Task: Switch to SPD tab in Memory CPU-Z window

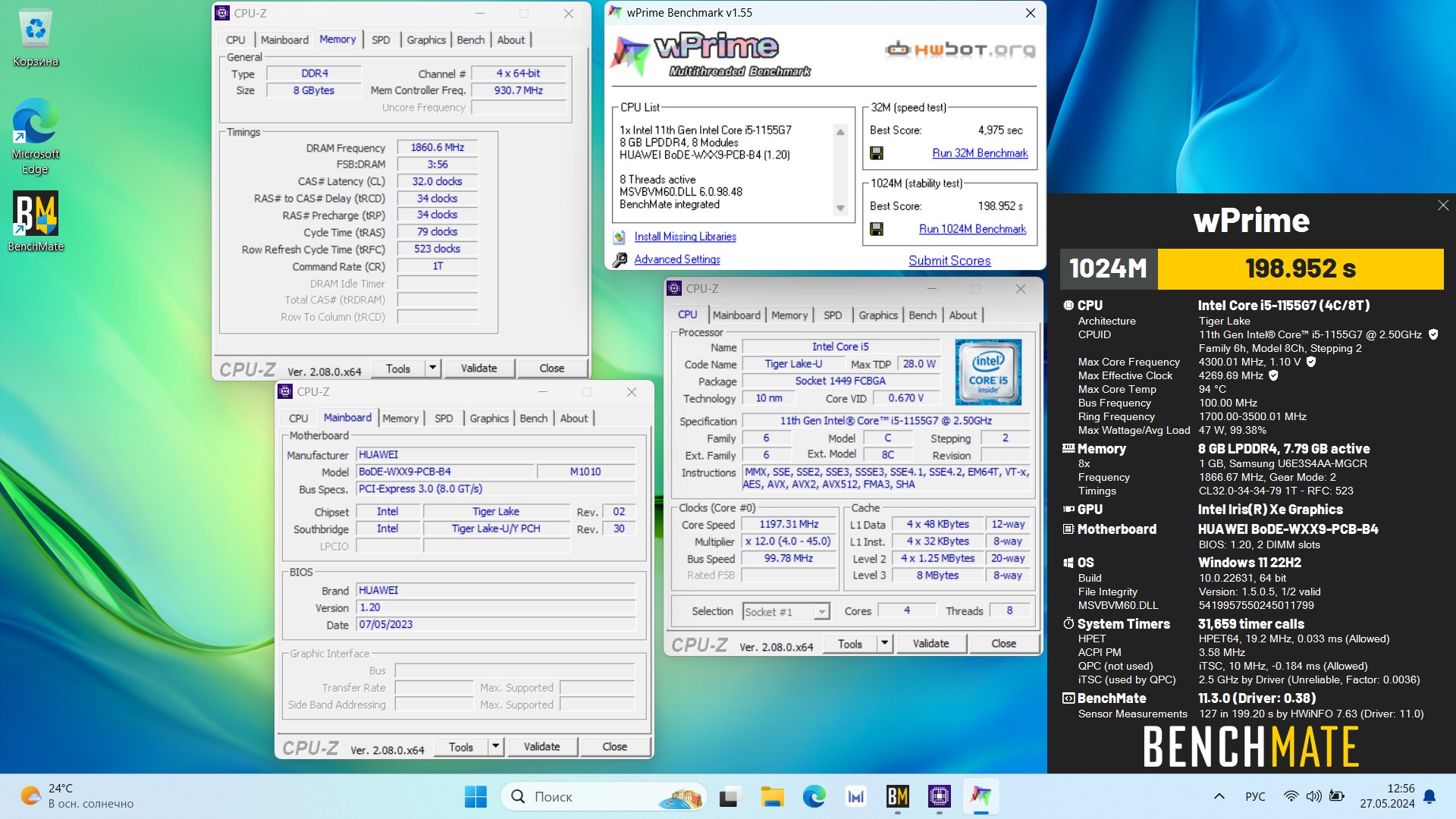Action: pyautogui.click(x=381, y=40)
